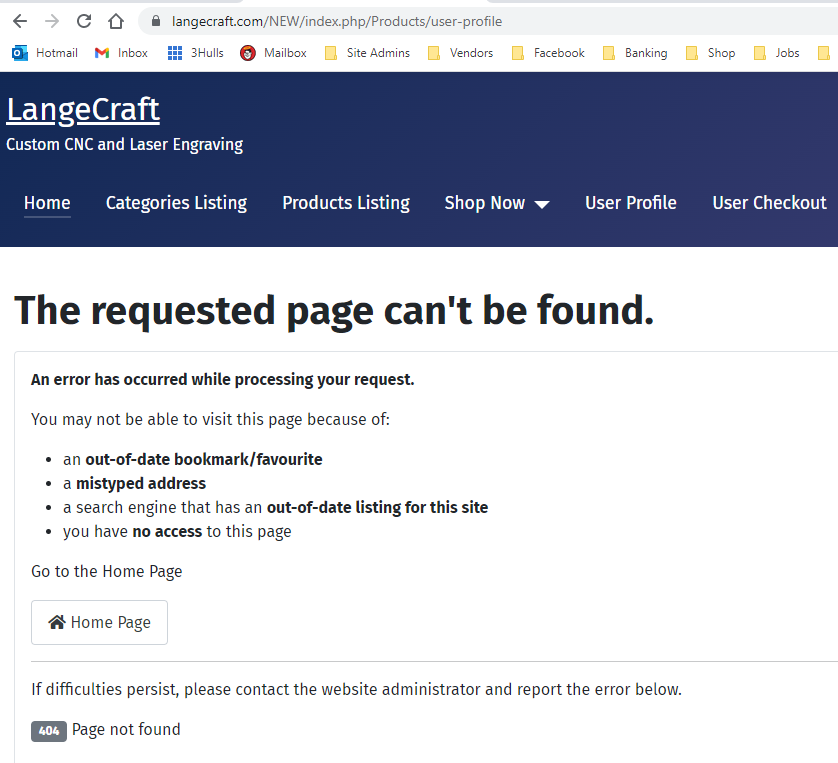Open the Hotmail bookmark
This screenshot has width=838, height=763.
click(45, 53)
